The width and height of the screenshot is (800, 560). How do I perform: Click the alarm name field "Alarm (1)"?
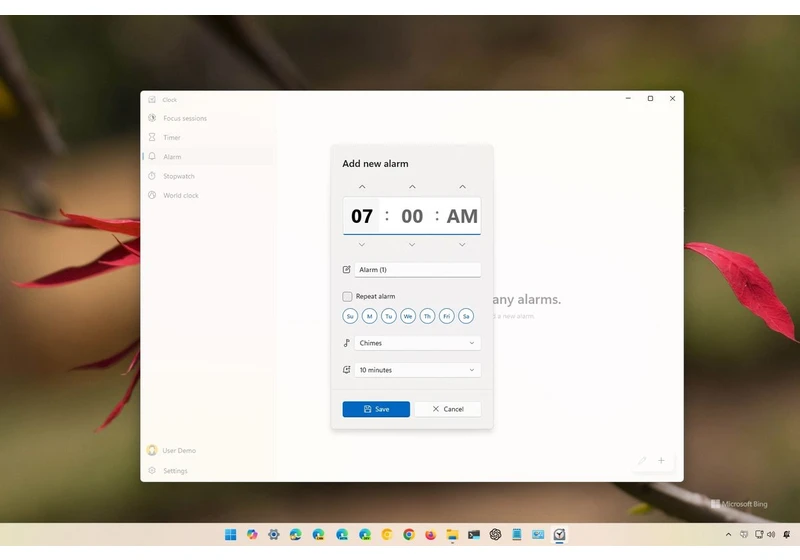[x=417, y=270]
